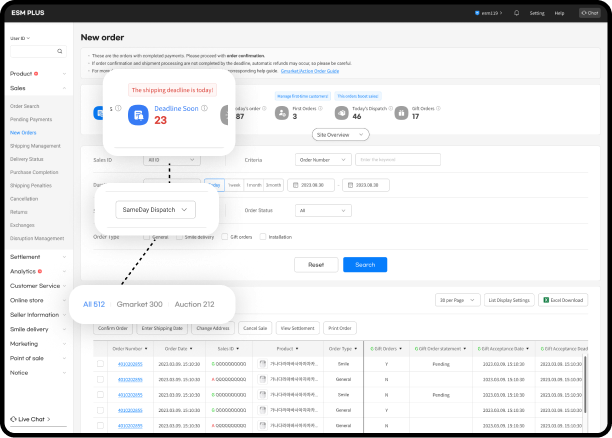This screenshot has height=438, width=612.
Task: Check the Smile delivery order type
Action: [178, 237]
